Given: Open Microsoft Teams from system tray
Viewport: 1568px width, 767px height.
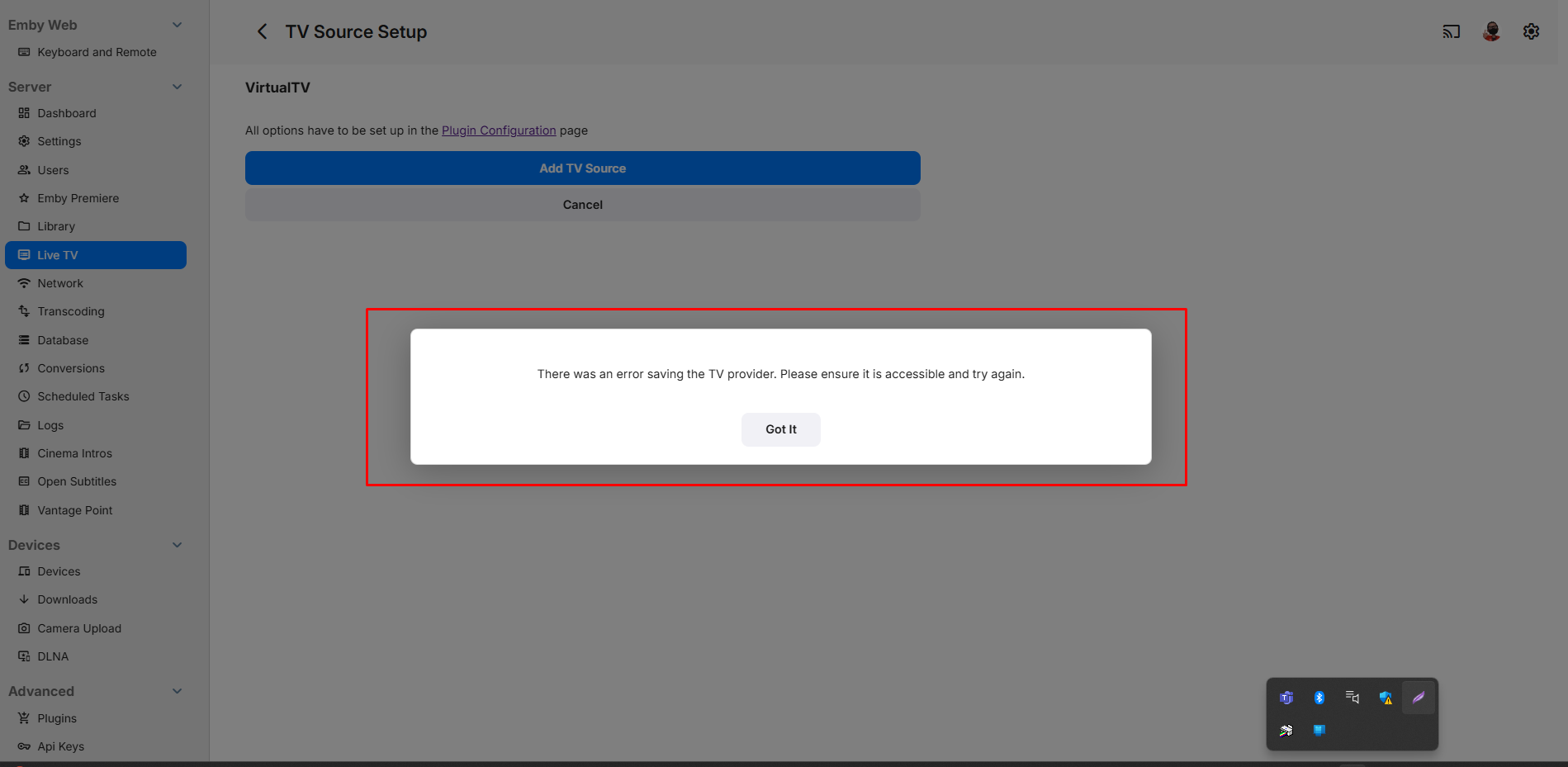Looking at the screenshot, I should coord(1286,698).
